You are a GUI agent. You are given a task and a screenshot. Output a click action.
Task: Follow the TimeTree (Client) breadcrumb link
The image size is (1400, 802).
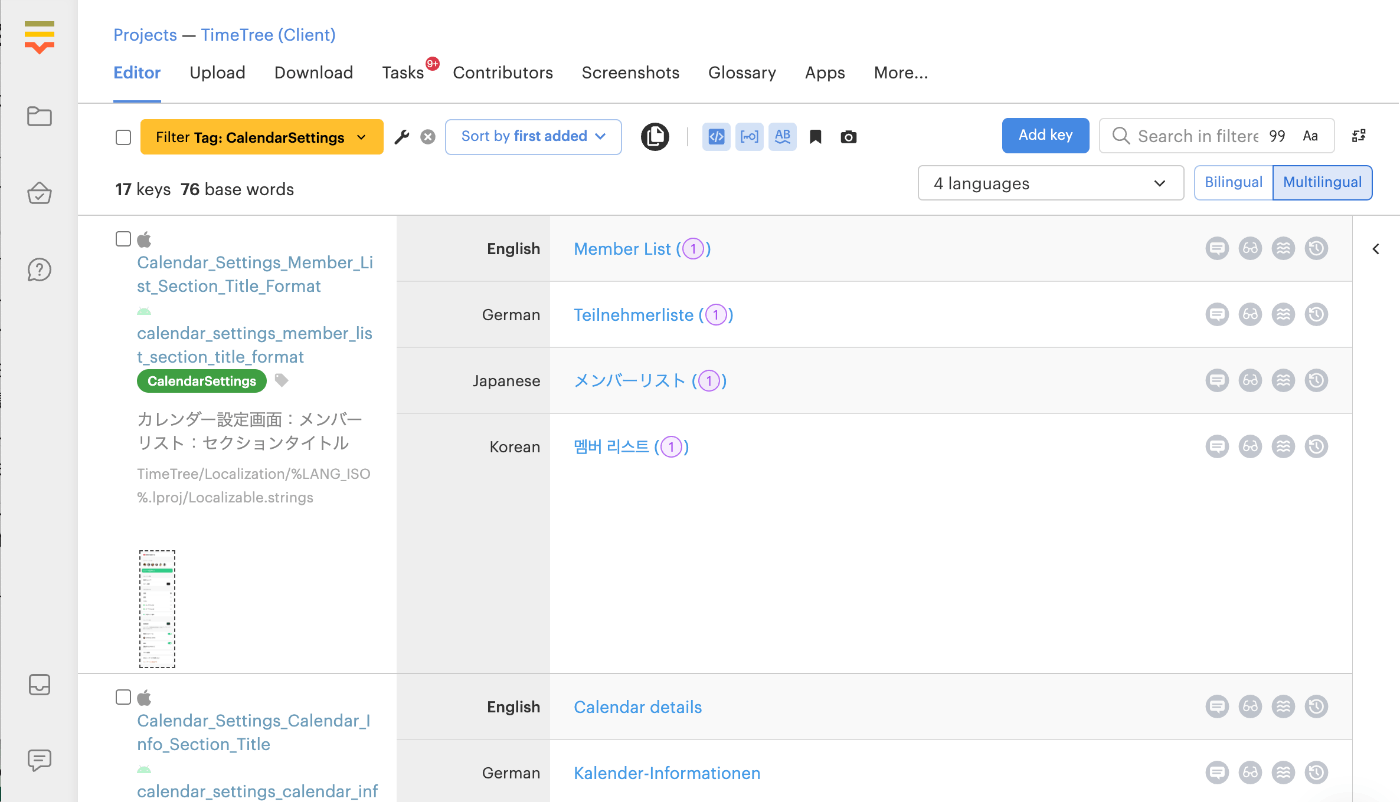[268, 35]
